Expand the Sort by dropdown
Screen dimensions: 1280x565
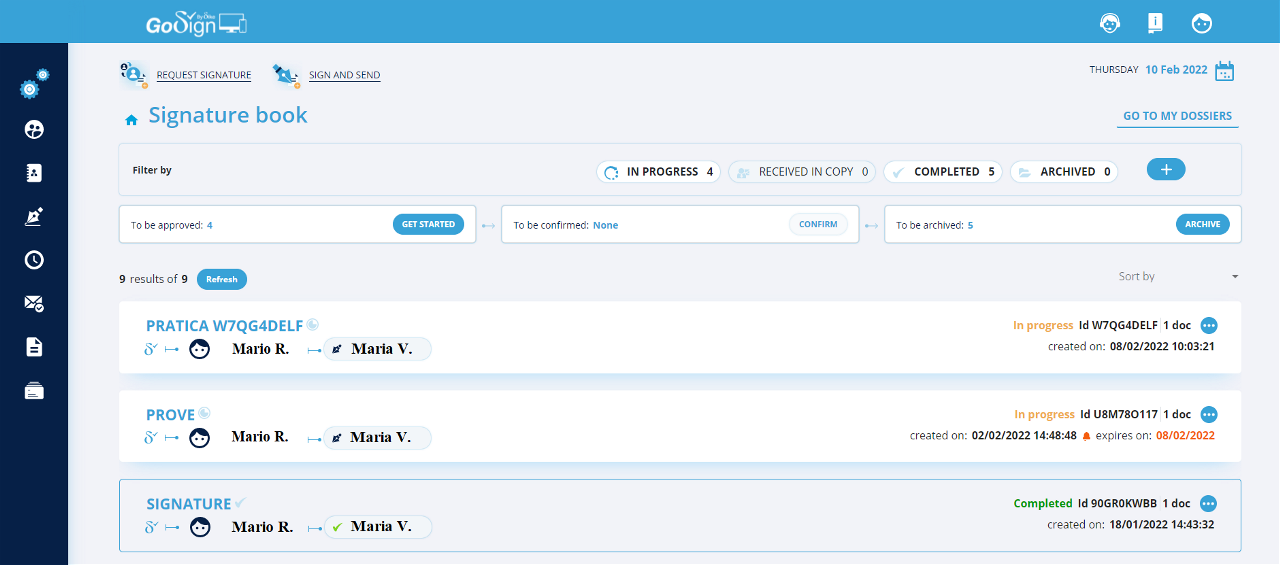pos(1178,276)
